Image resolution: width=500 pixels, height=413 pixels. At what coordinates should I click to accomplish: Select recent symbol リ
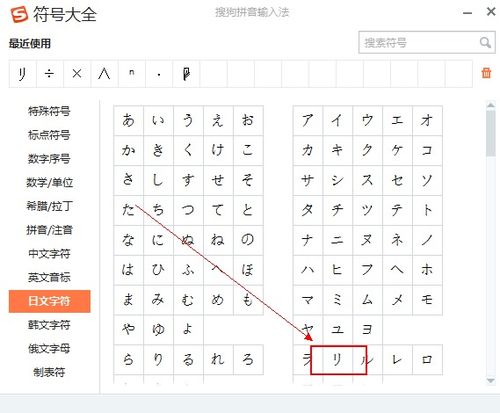pos(23,74)
